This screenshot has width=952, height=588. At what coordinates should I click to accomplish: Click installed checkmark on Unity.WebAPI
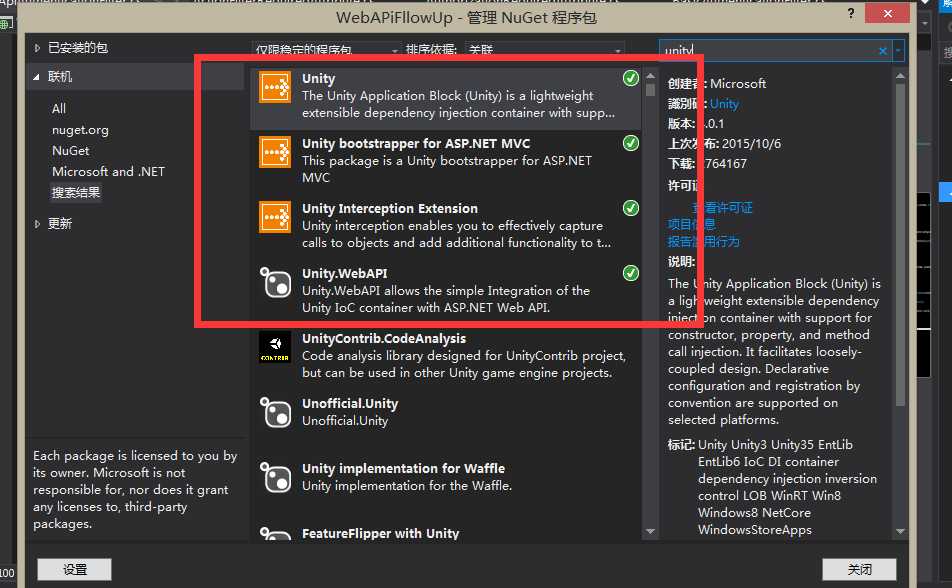[631, 273]
